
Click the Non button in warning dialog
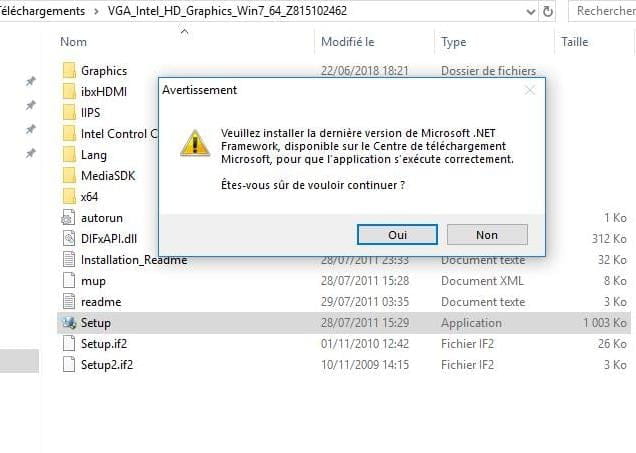(x=487, y=235)
